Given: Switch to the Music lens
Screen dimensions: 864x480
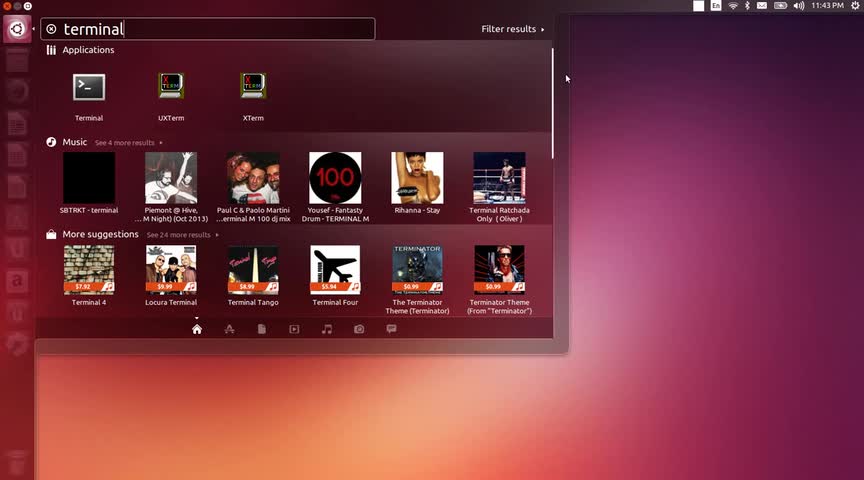Looking at the screenshot, I should click(x=327, y=329).
